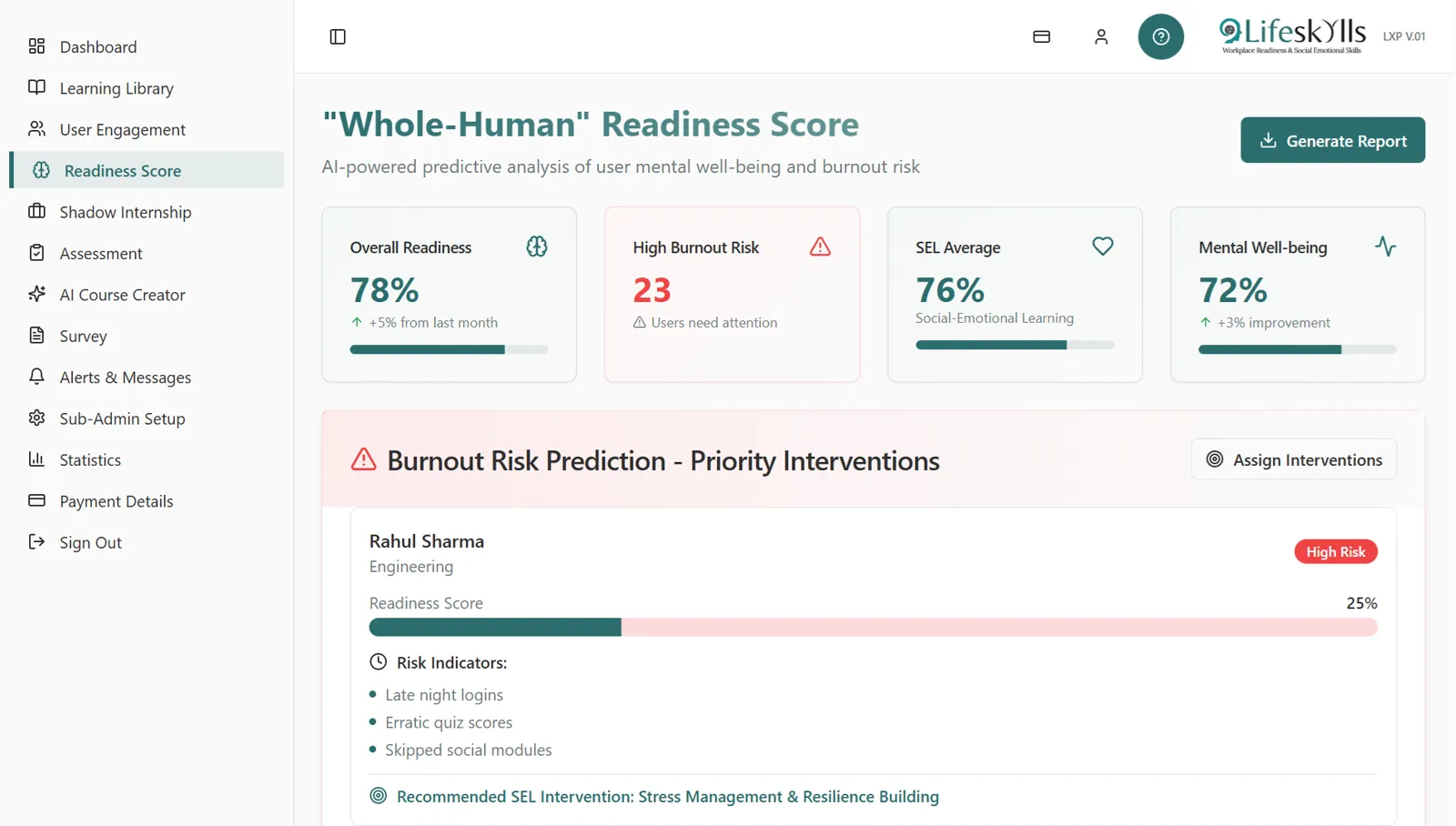Click 'Erratic quiz scores' indicator
This screenshot has height=826, width=1456.
(x=449, y=722)
